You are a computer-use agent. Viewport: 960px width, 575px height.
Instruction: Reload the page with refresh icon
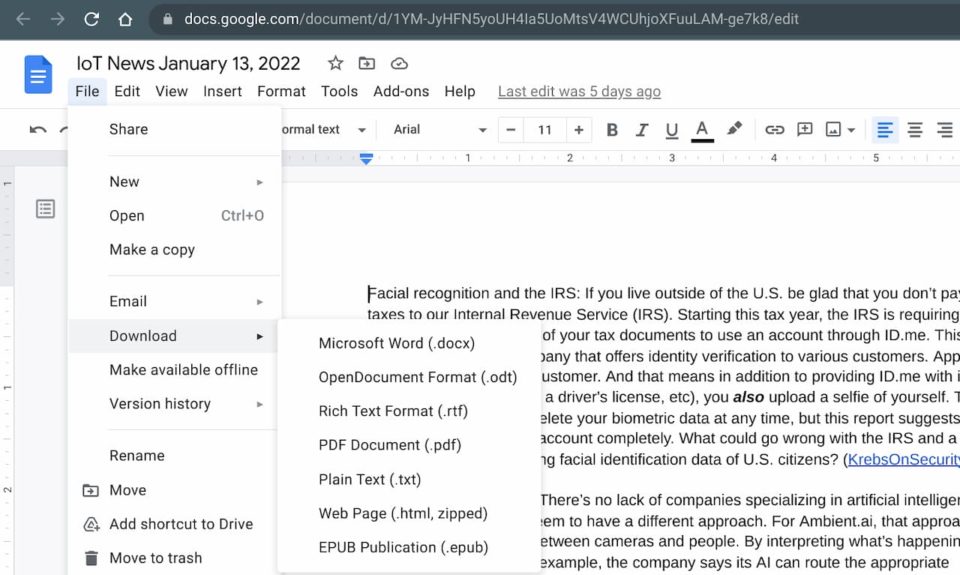tap(91, 19)
